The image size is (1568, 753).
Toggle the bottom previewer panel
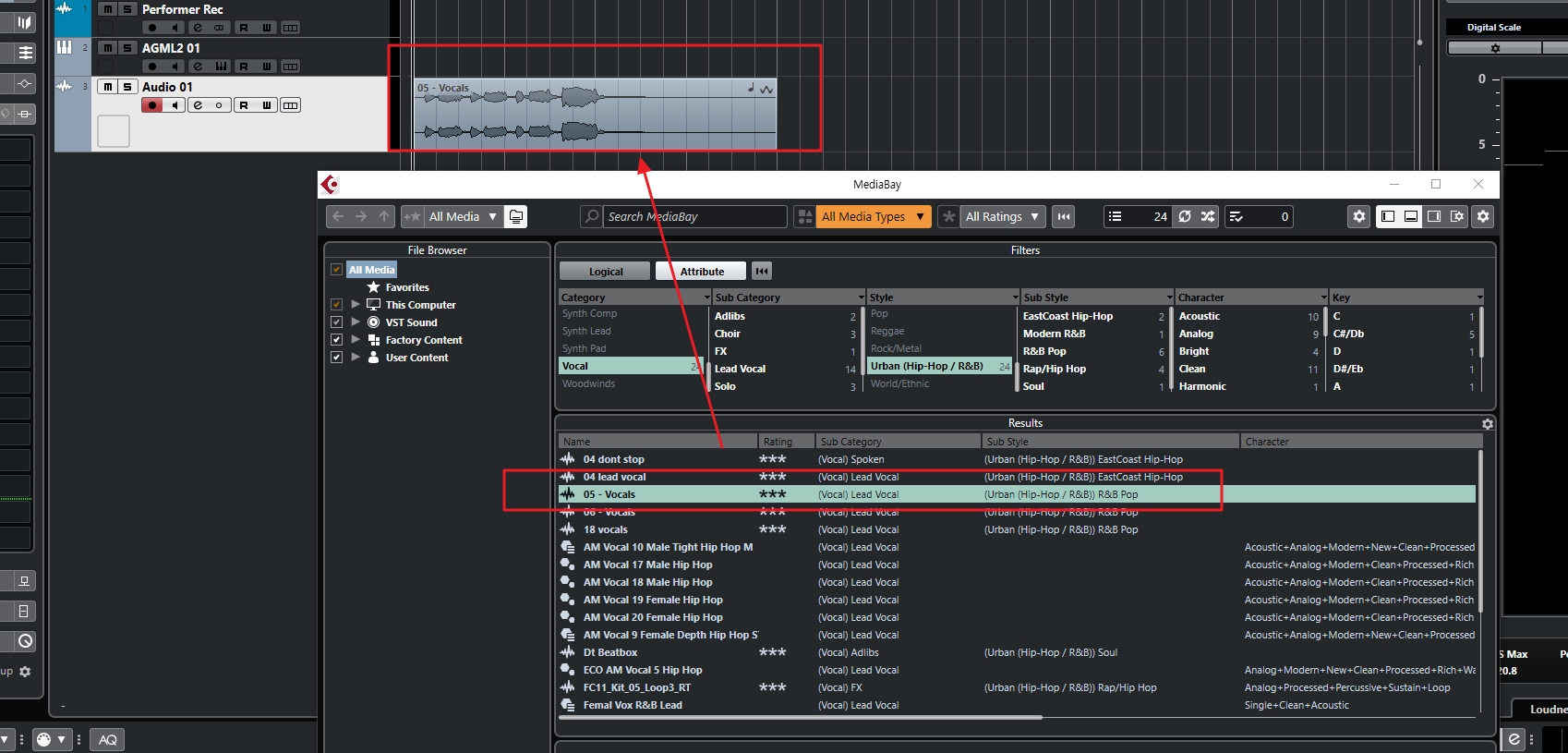pyautogui.click(x=1411, y=216)
